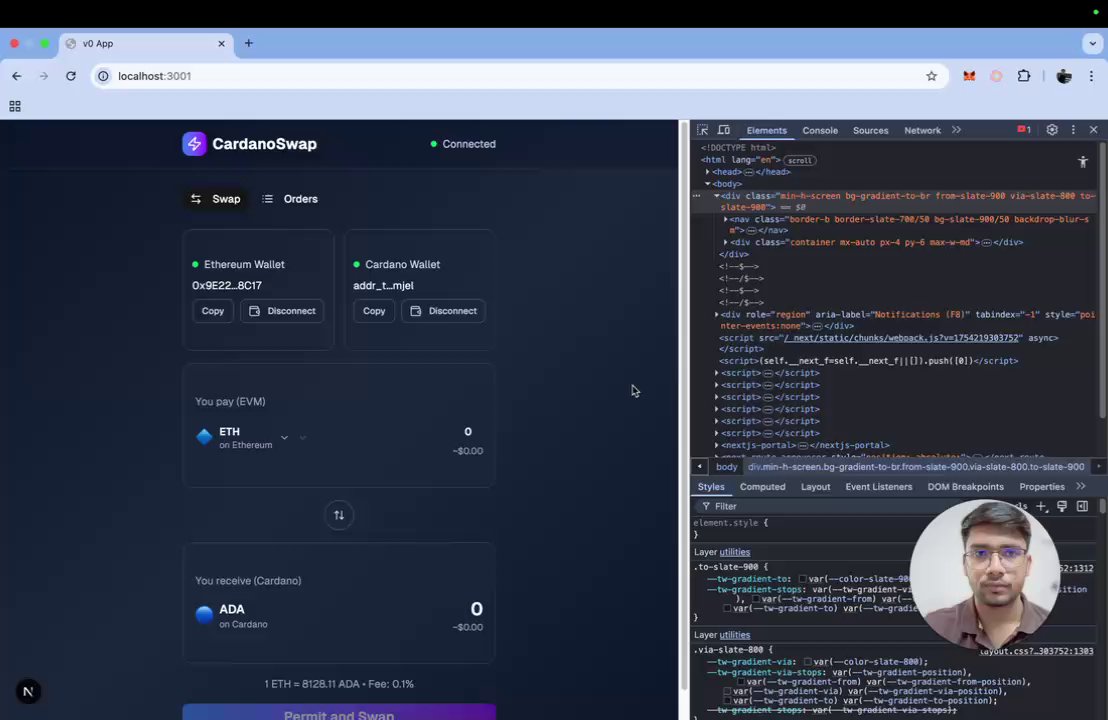Open the Chrome apps grid icon
This screenshot has width=1108, height=720.
15,106
